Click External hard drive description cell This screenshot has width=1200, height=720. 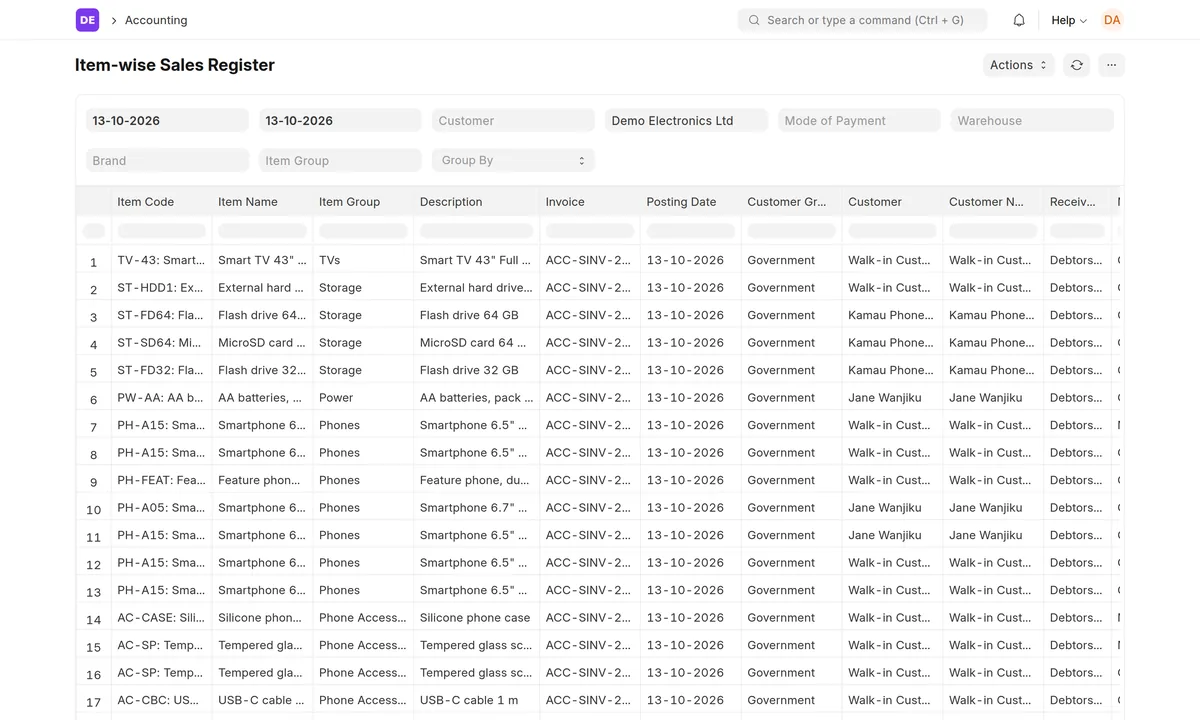[476, 287]
